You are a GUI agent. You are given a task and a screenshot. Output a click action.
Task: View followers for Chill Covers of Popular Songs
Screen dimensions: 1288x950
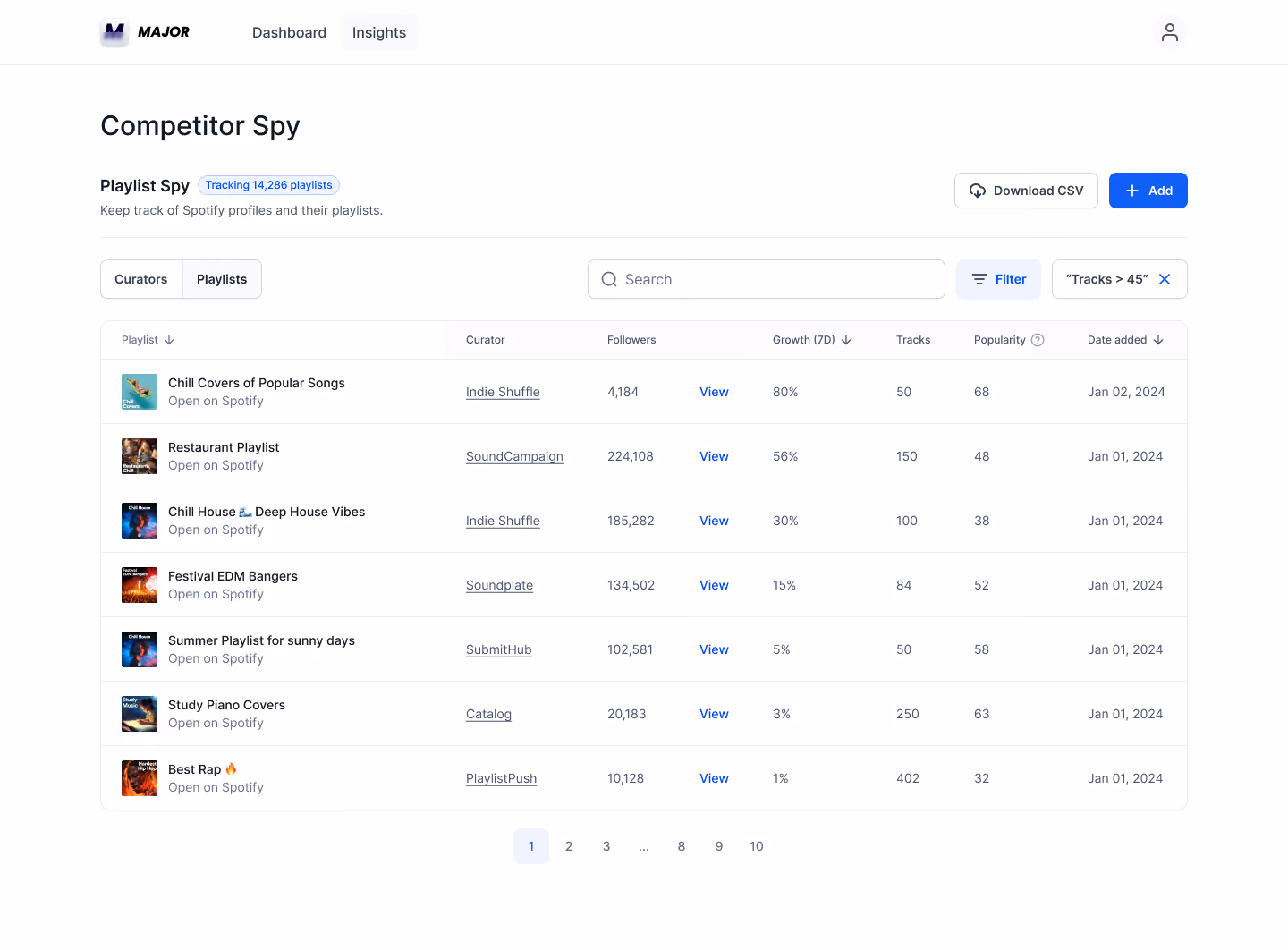pyautogui.click(x=714, y=392)
